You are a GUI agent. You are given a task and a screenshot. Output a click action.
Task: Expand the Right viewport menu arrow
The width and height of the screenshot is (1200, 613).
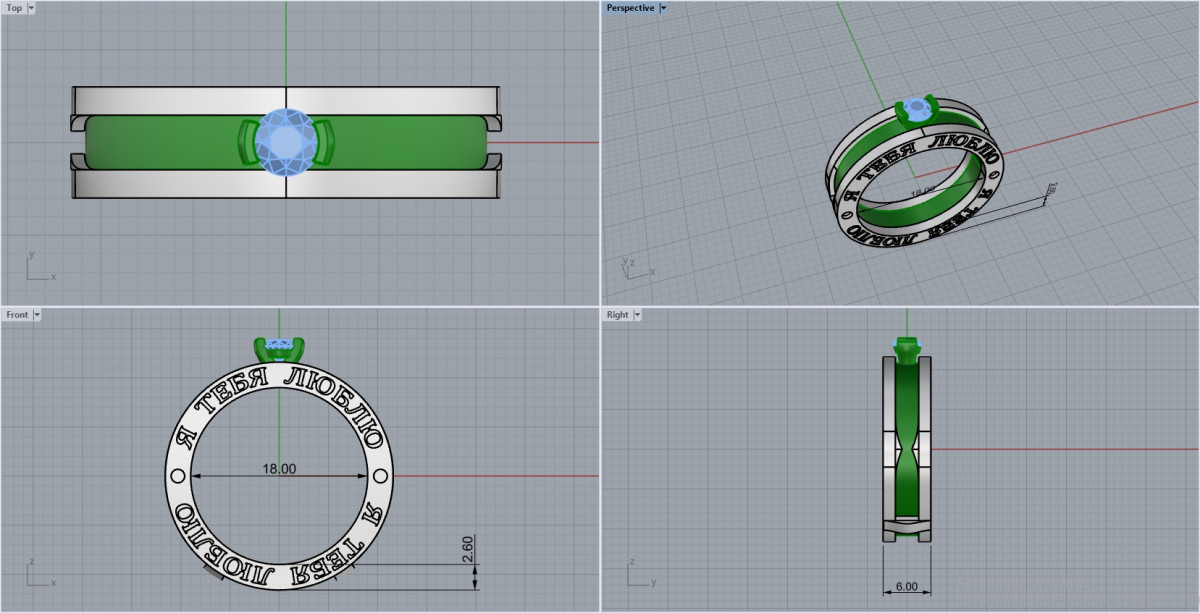pos(638,315)
